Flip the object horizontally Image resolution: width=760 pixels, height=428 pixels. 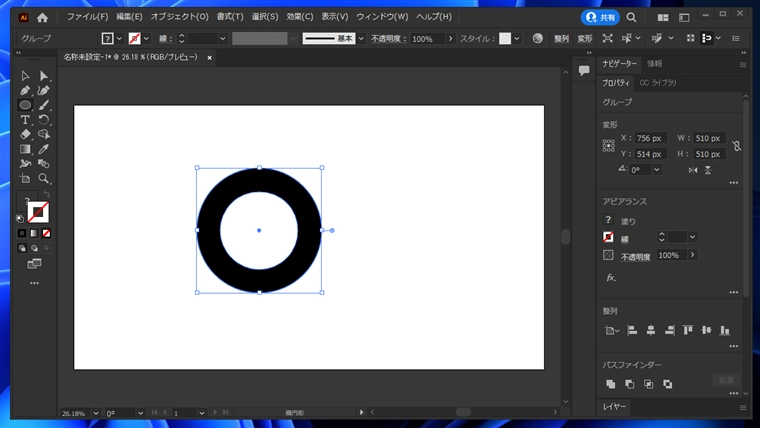(693, 170)
